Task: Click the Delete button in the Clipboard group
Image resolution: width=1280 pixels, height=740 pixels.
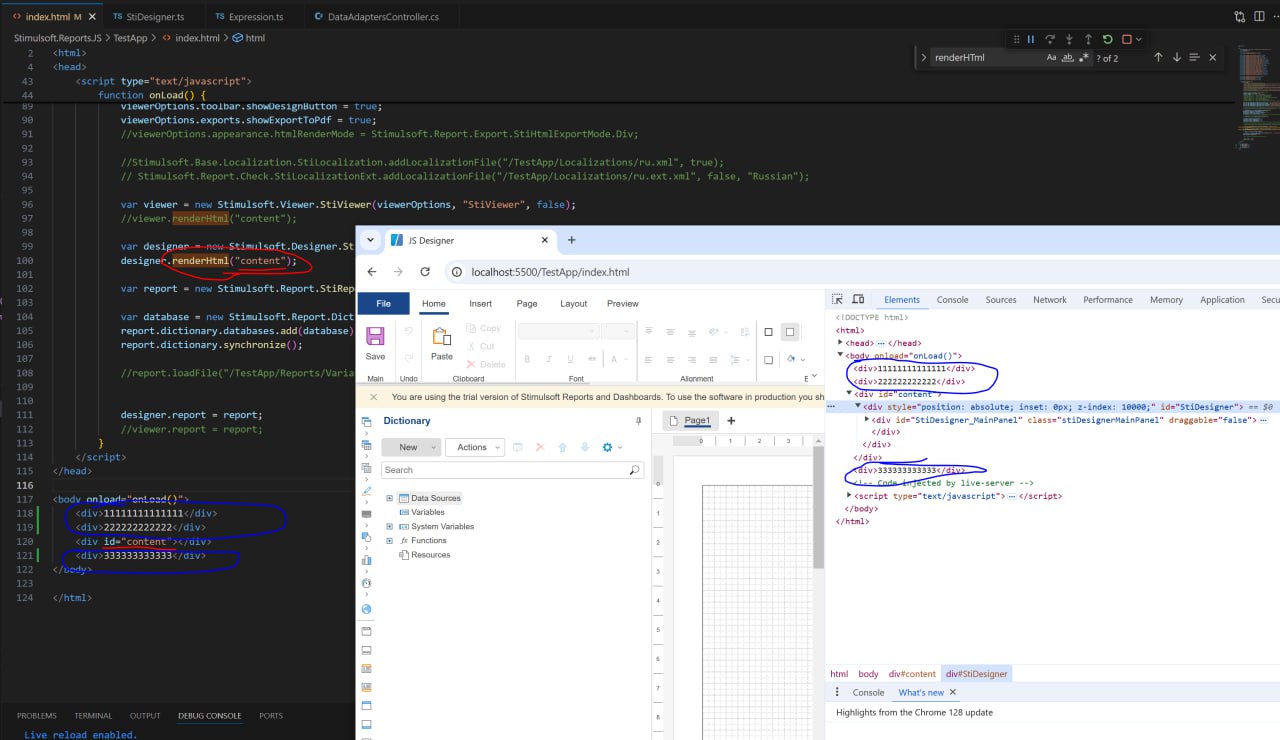Action: point(486,364)
